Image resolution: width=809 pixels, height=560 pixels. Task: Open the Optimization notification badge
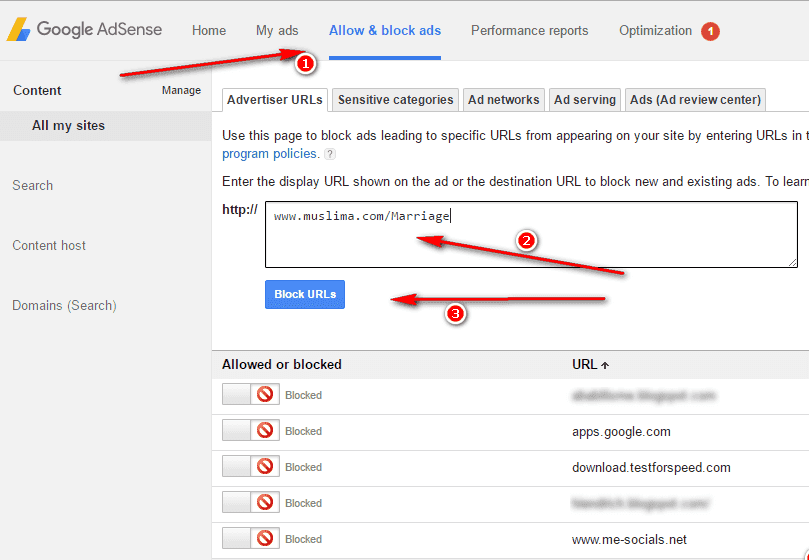coord(710,31)
